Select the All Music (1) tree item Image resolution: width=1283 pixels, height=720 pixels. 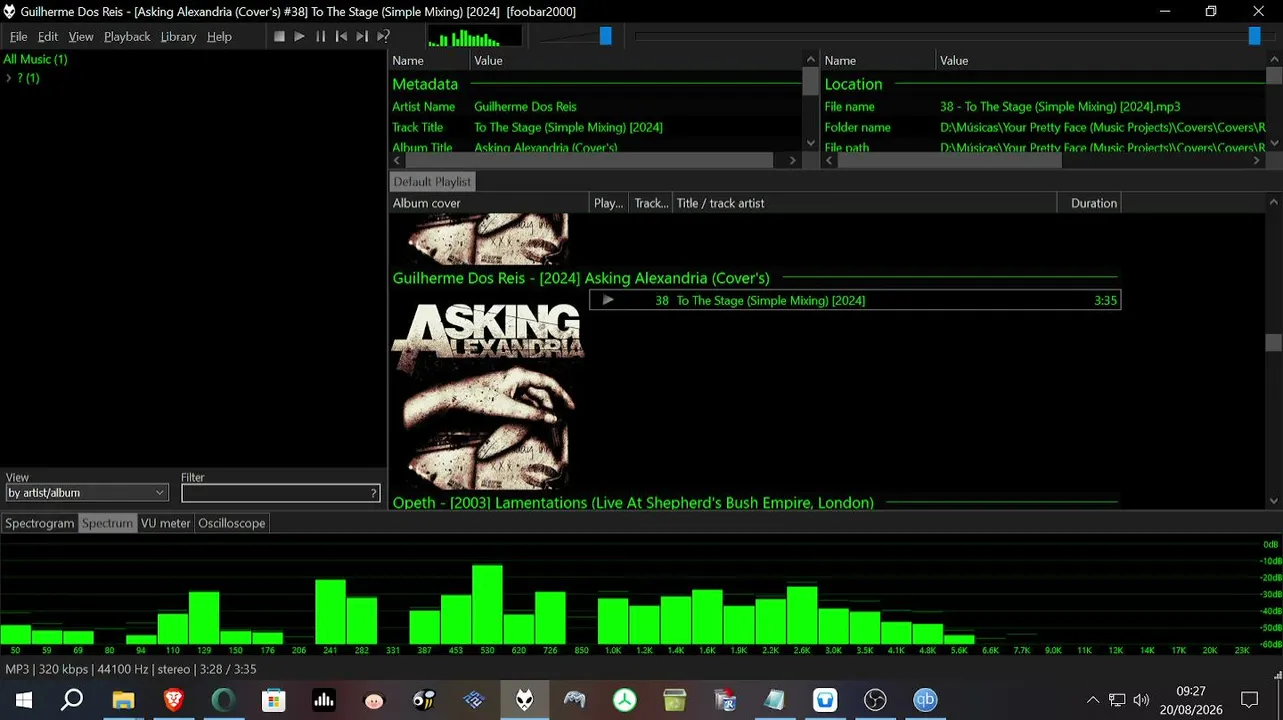(35, 59)
